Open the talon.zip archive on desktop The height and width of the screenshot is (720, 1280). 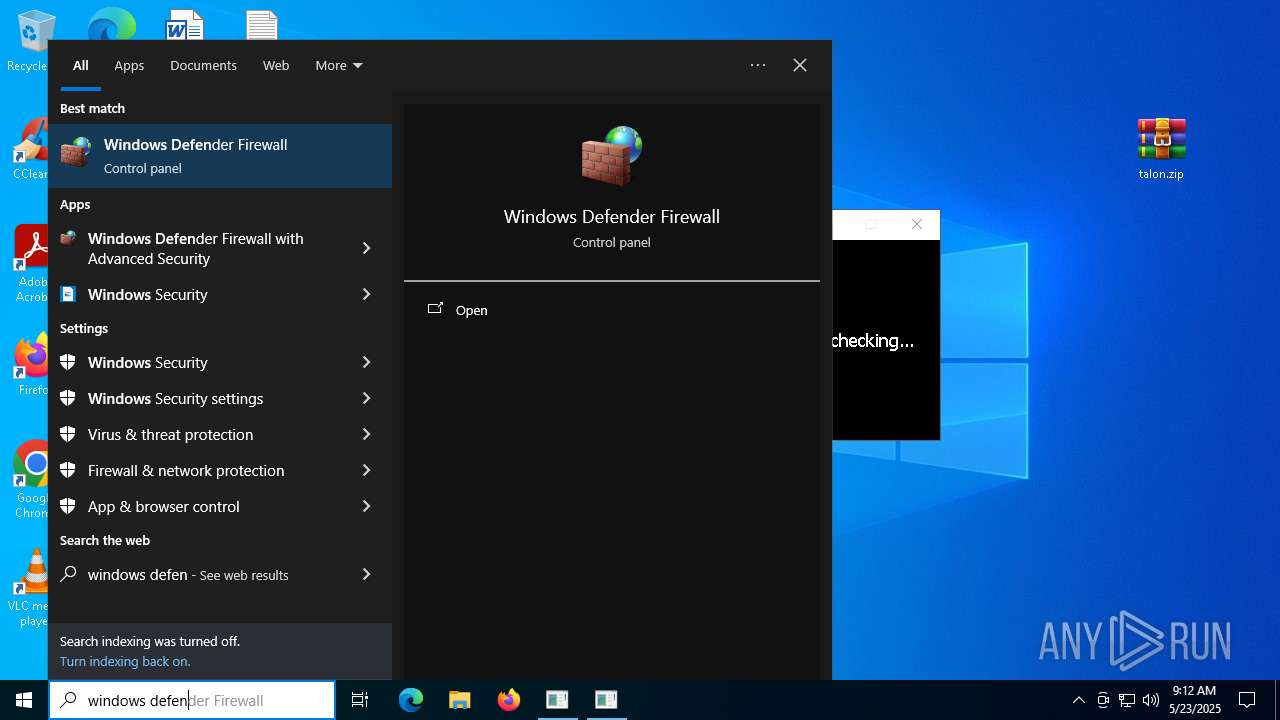click(1161, 149)
